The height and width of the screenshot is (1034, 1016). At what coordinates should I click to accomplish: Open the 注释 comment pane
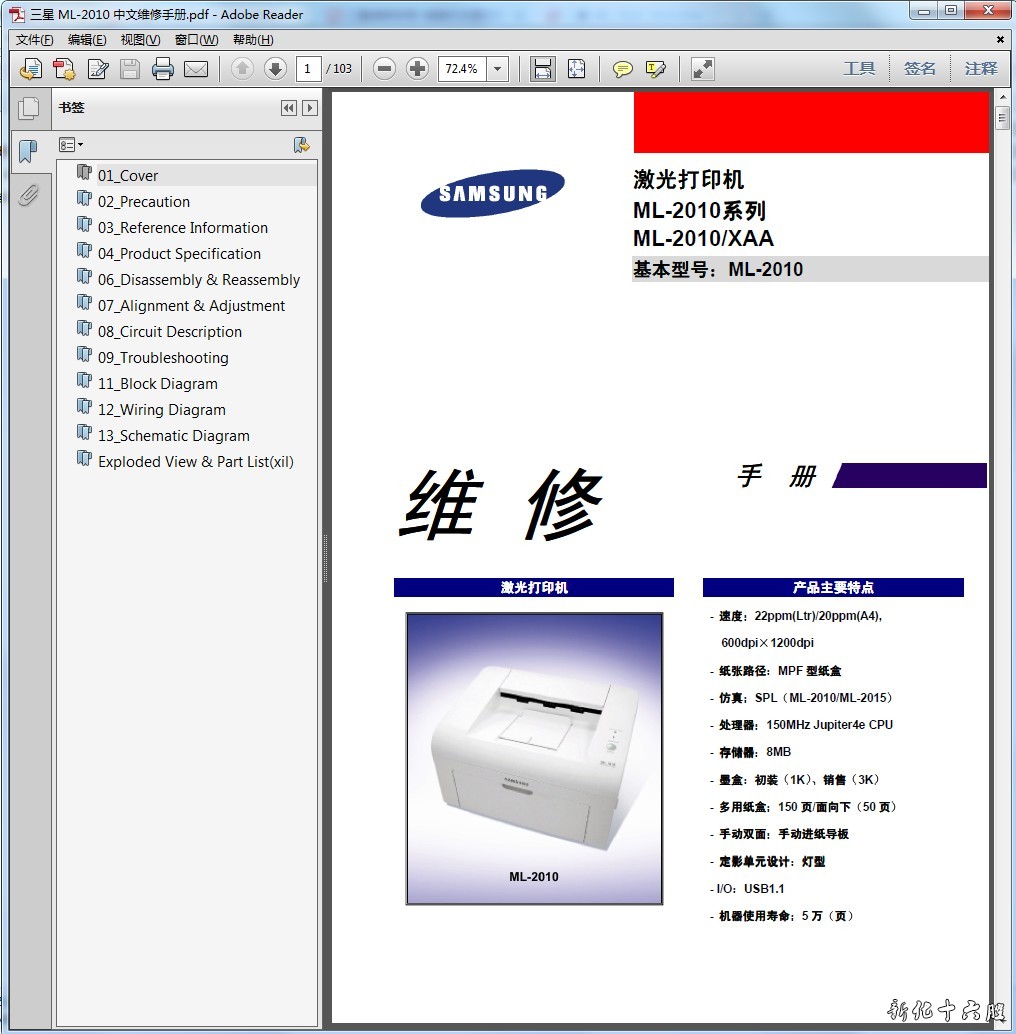(x=981, y=69)
